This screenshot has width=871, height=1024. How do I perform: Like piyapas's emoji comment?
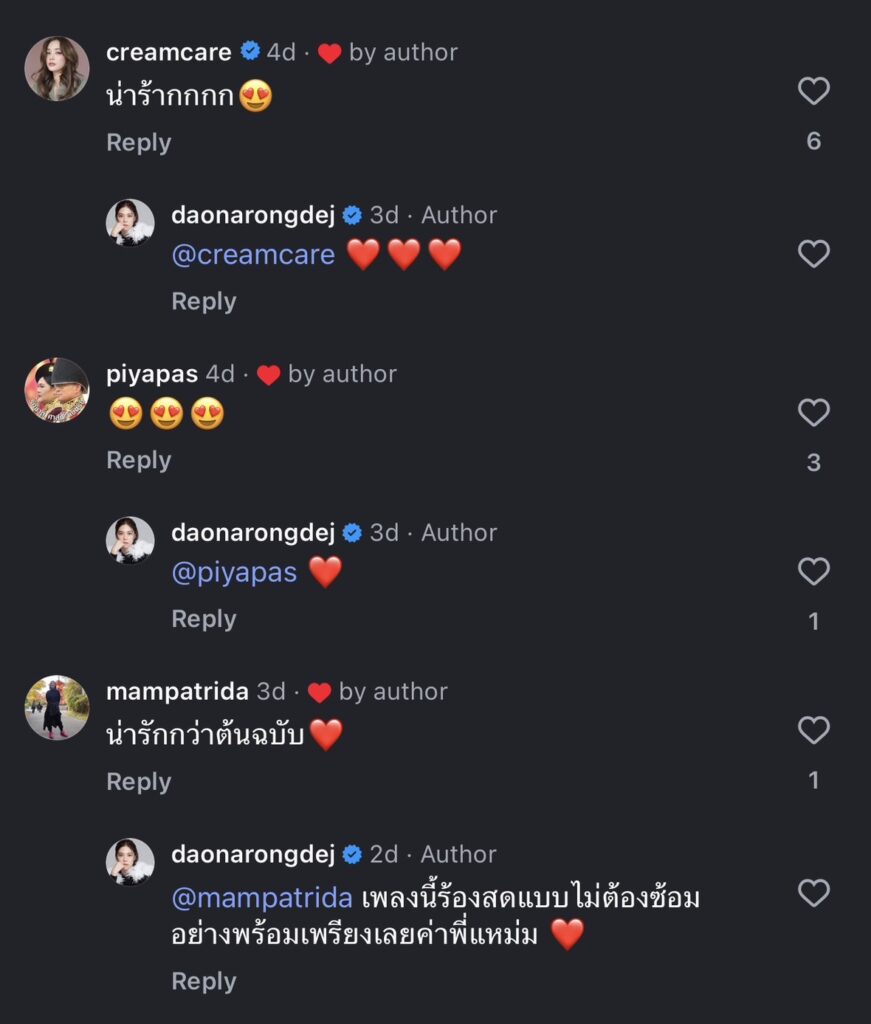814,412
